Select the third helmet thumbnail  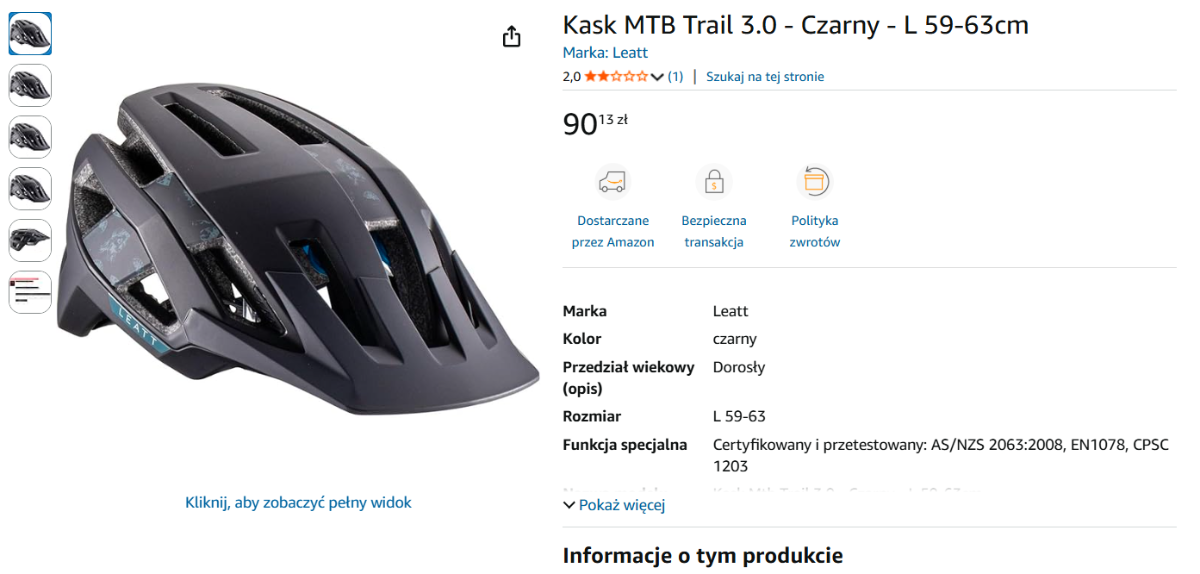(30, 137)
